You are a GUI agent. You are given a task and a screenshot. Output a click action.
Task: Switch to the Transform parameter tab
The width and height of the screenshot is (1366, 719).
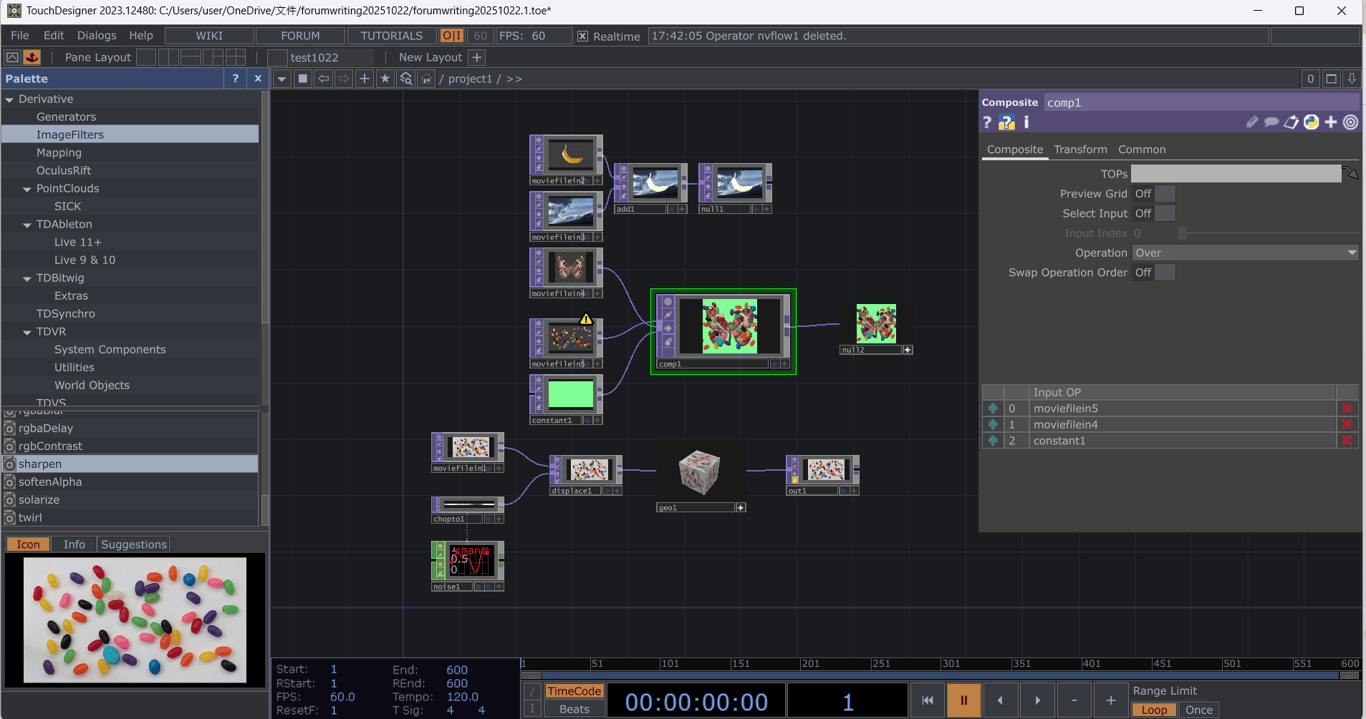(x=1080, y=149)
